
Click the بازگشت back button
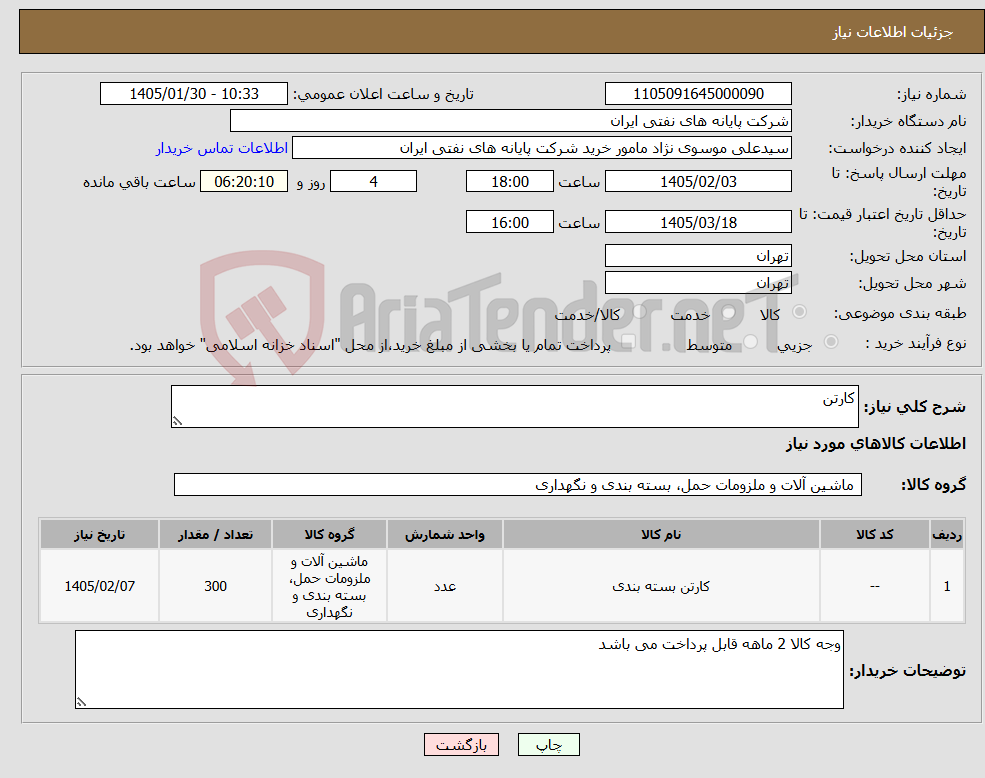pos(461,745)
